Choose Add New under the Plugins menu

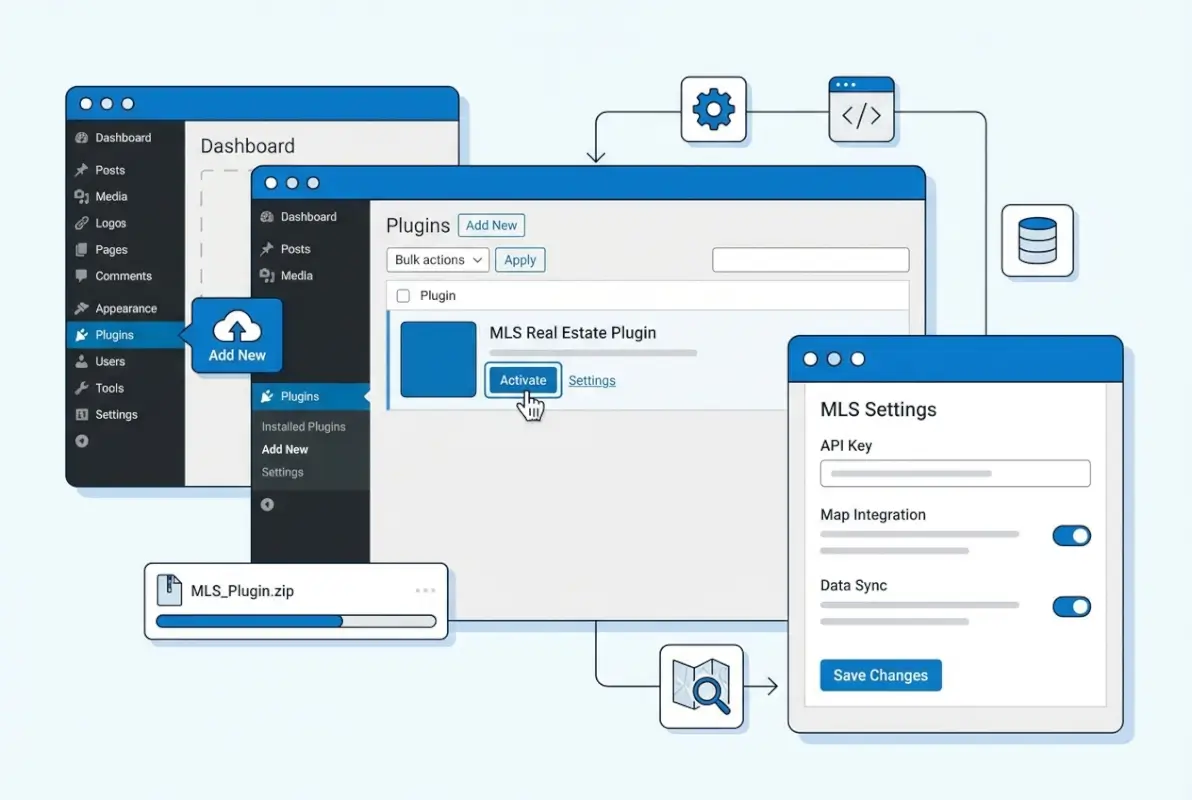tap(285, 449)
